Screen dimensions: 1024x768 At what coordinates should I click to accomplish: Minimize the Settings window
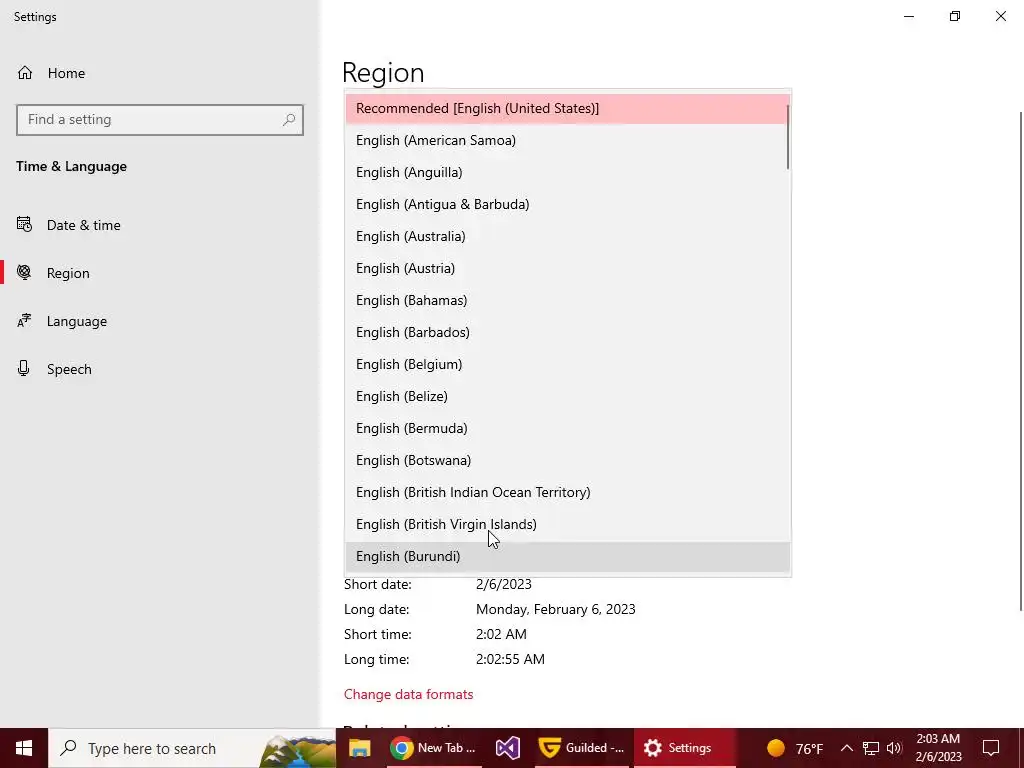(909, 16)
